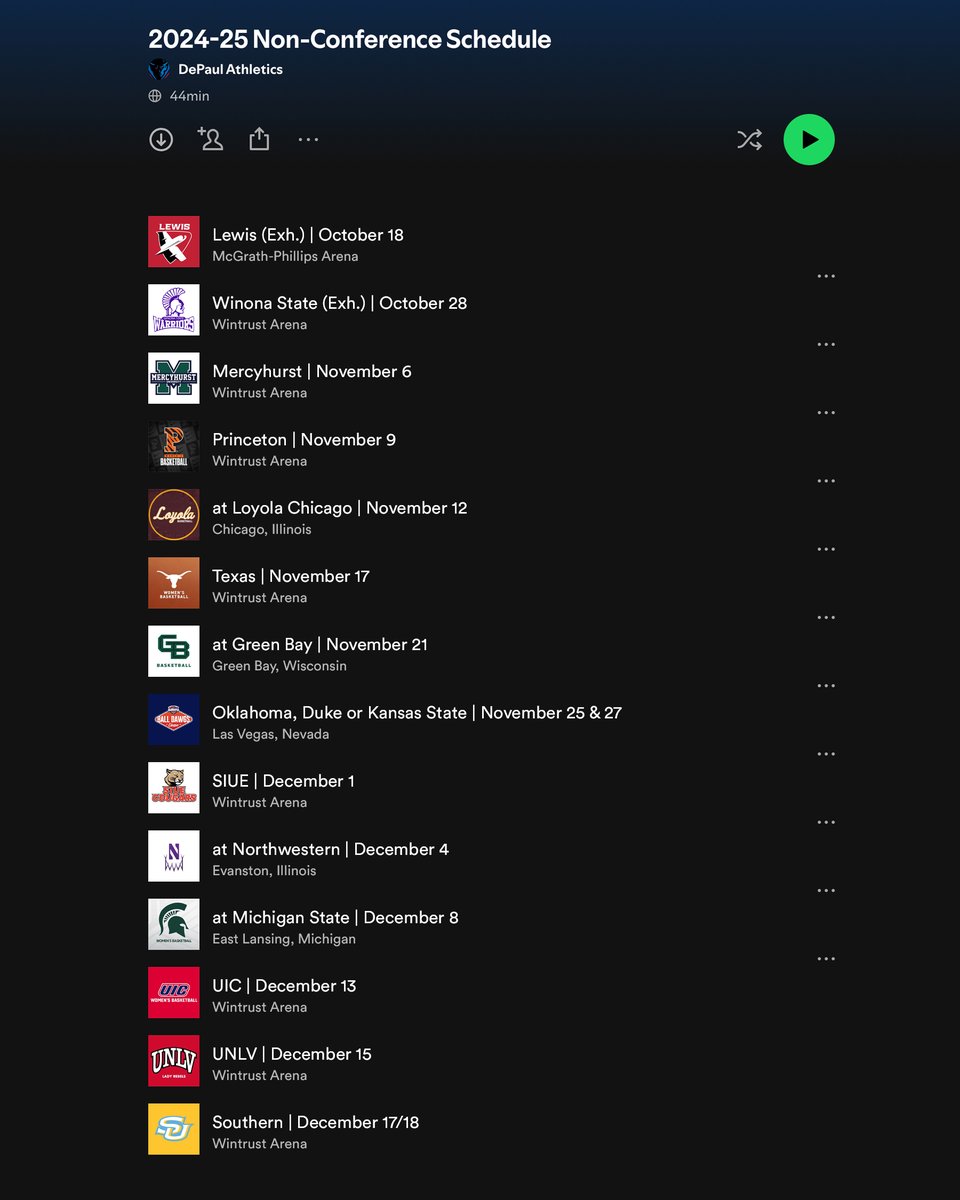Click Chicago, Illinois subtitle
This screenshot has height=1200, width=960.
pos(262,529)
